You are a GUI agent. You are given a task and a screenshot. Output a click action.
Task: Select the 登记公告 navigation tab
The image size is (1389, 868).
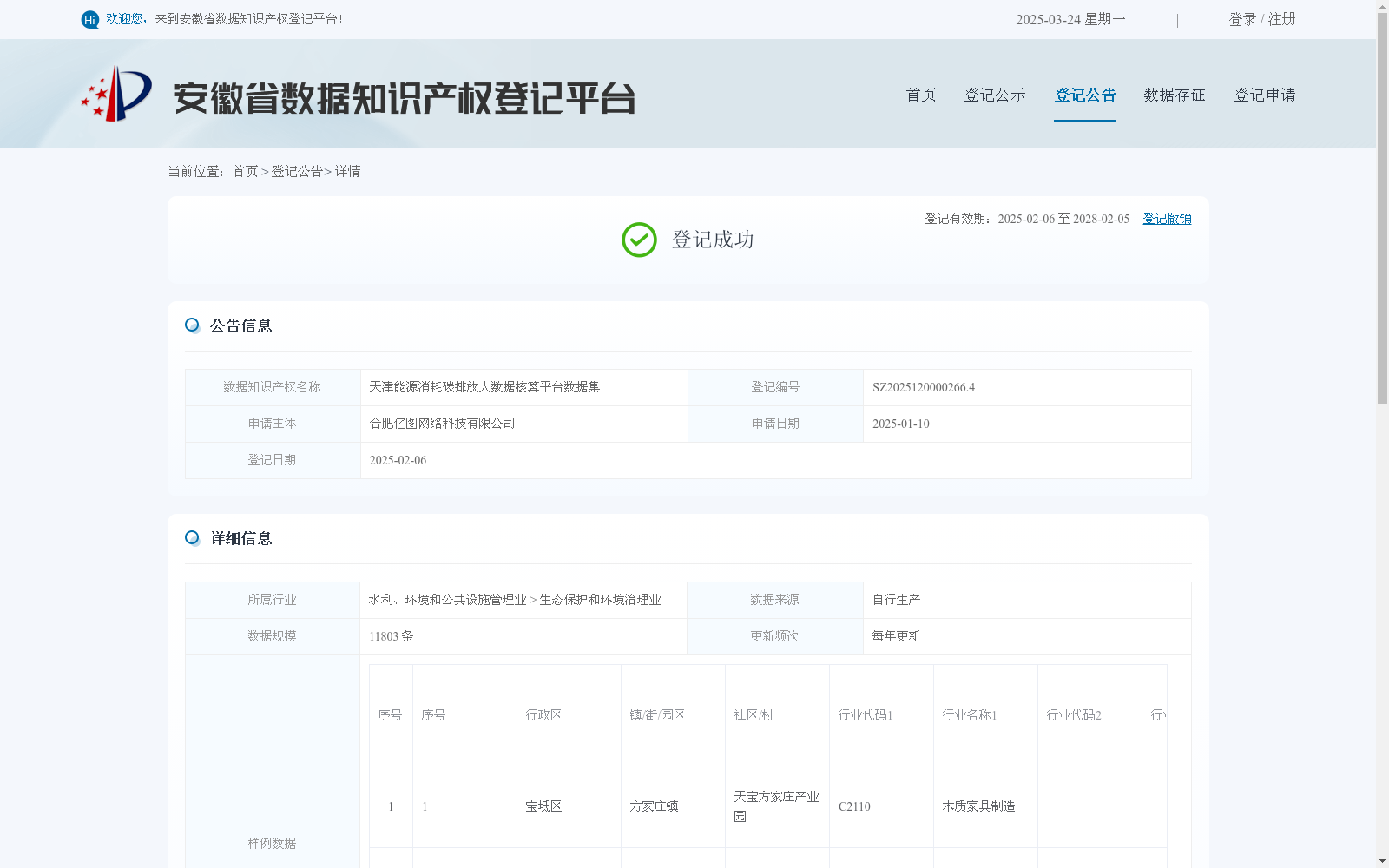1085,95
